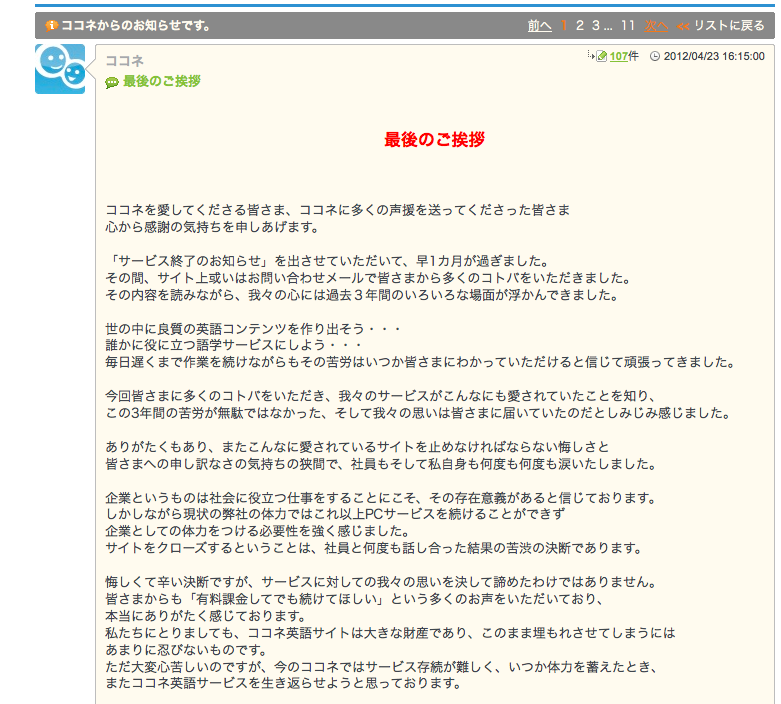Viewport: 781px width, 704px height.
Task: Click the line 本当にありがたく感じております。
Action: (206, 616)
